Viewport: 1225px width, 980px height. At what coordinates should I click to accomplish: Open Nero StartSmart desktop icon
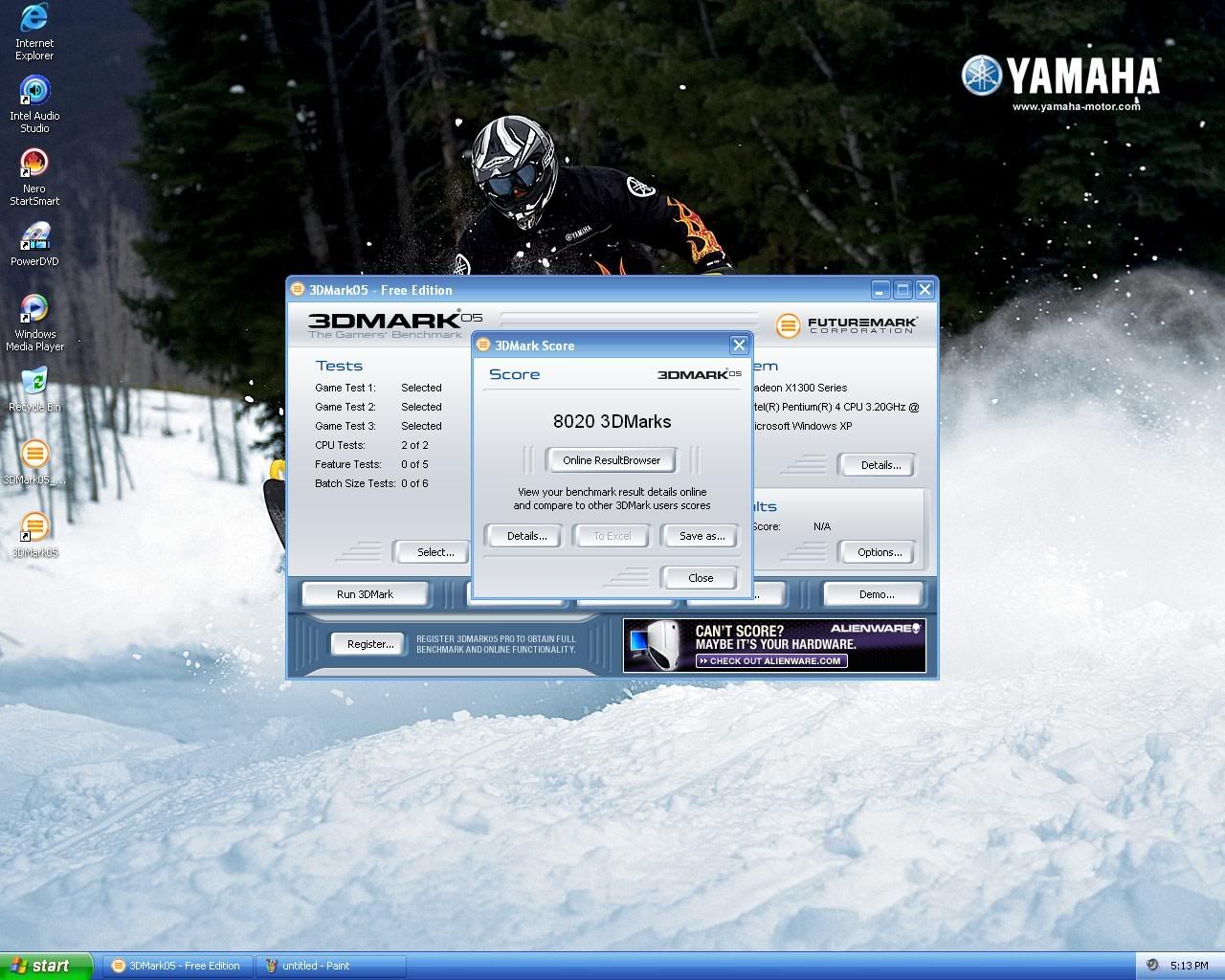pos(34,166)
